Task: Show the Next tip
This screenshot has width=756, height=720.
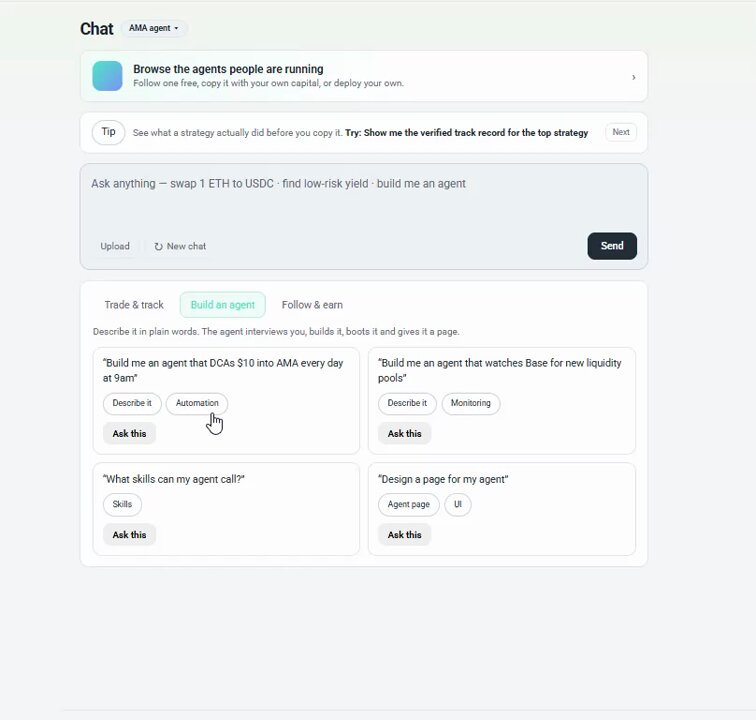Action: (621, 132)
